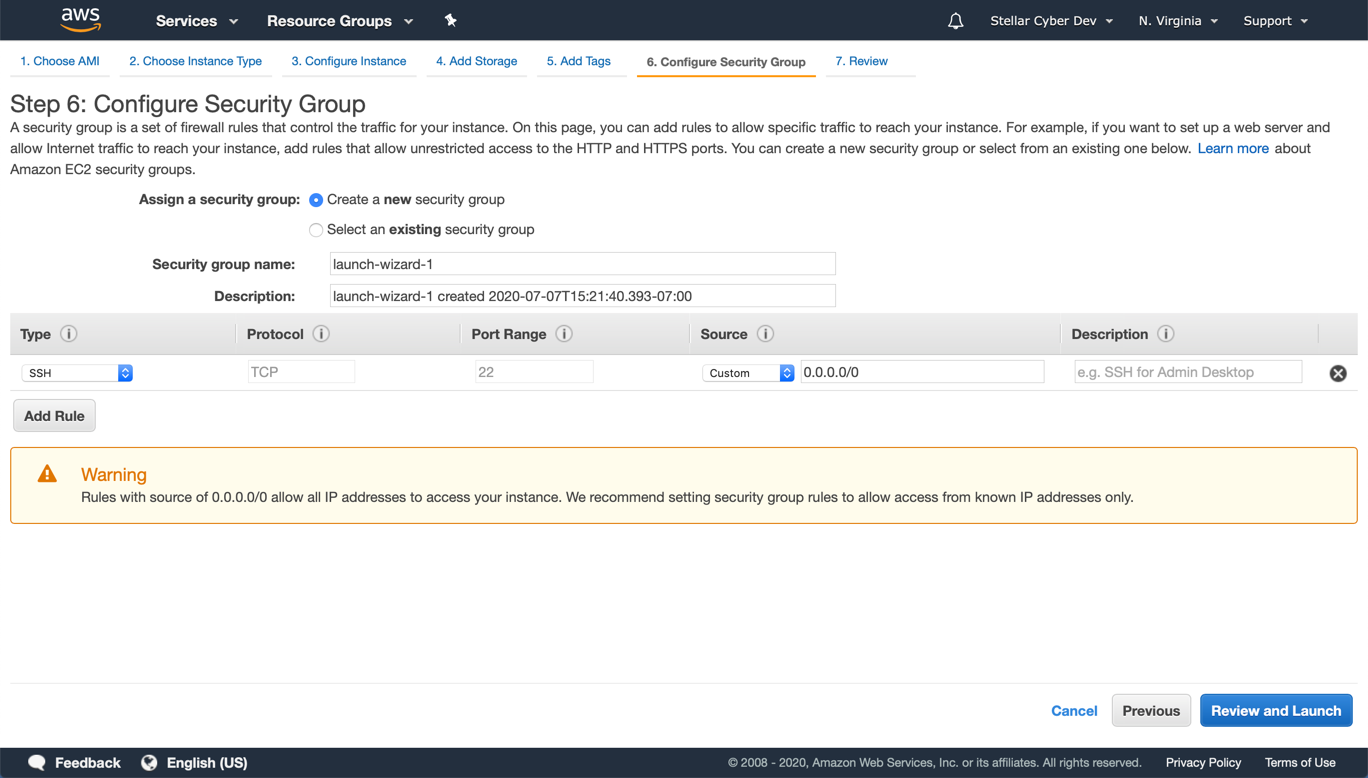Choose Select an existing security group
1368x778 pixels.
coord(316,230)
